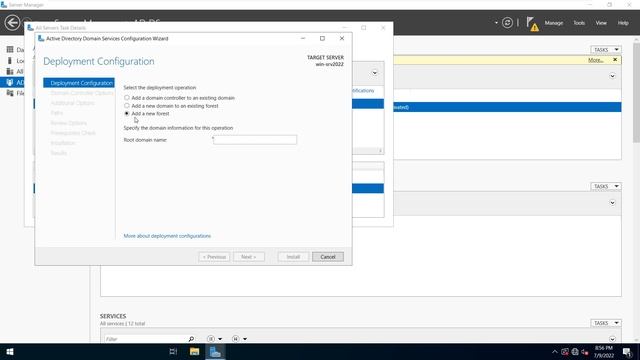Open the Windows Start menu
The width and height of the screenshot is (640, 360).
[x=10, y=352]
